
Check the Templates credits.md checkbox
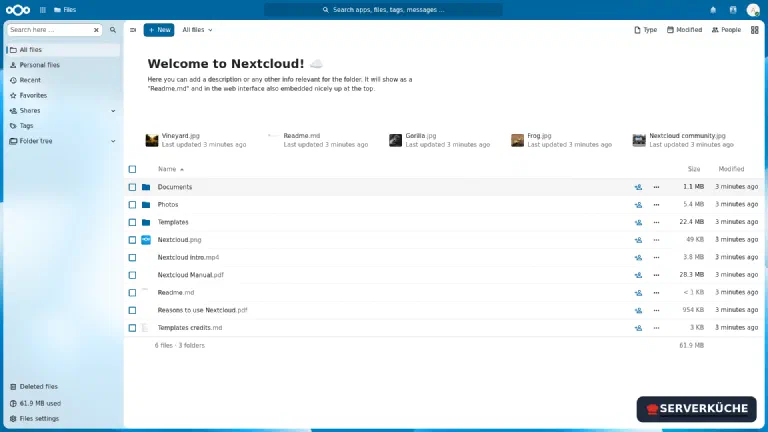(x=132, y=328)
